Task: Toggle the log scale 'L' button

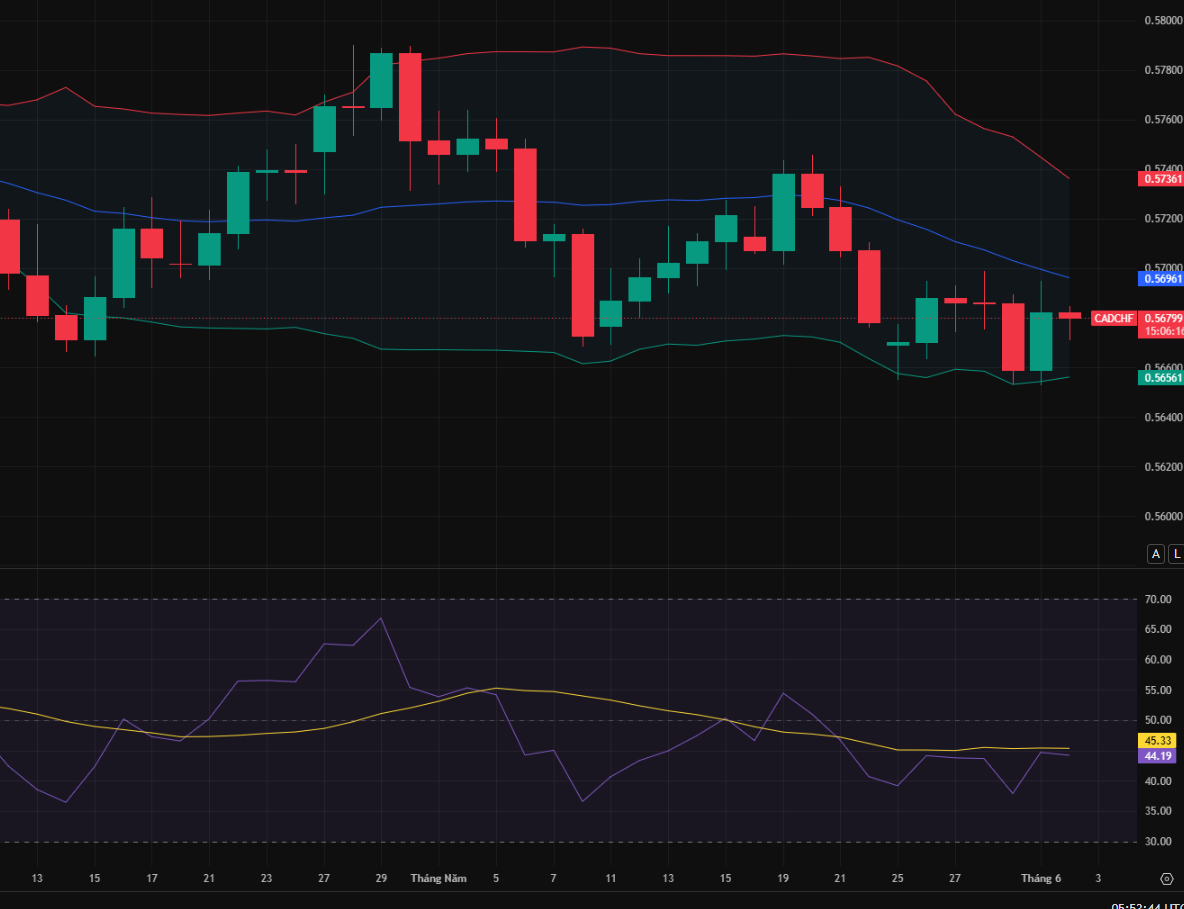Action: click(1176, 554)
